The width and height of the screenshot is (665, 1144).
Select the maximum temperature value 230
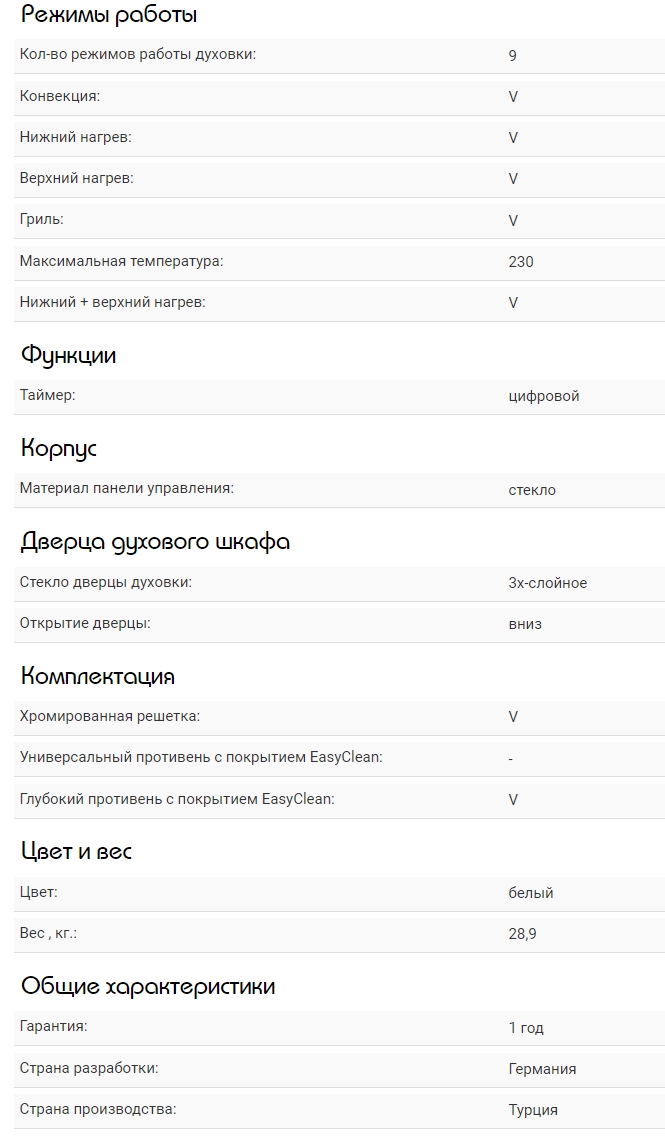point(521,261)
